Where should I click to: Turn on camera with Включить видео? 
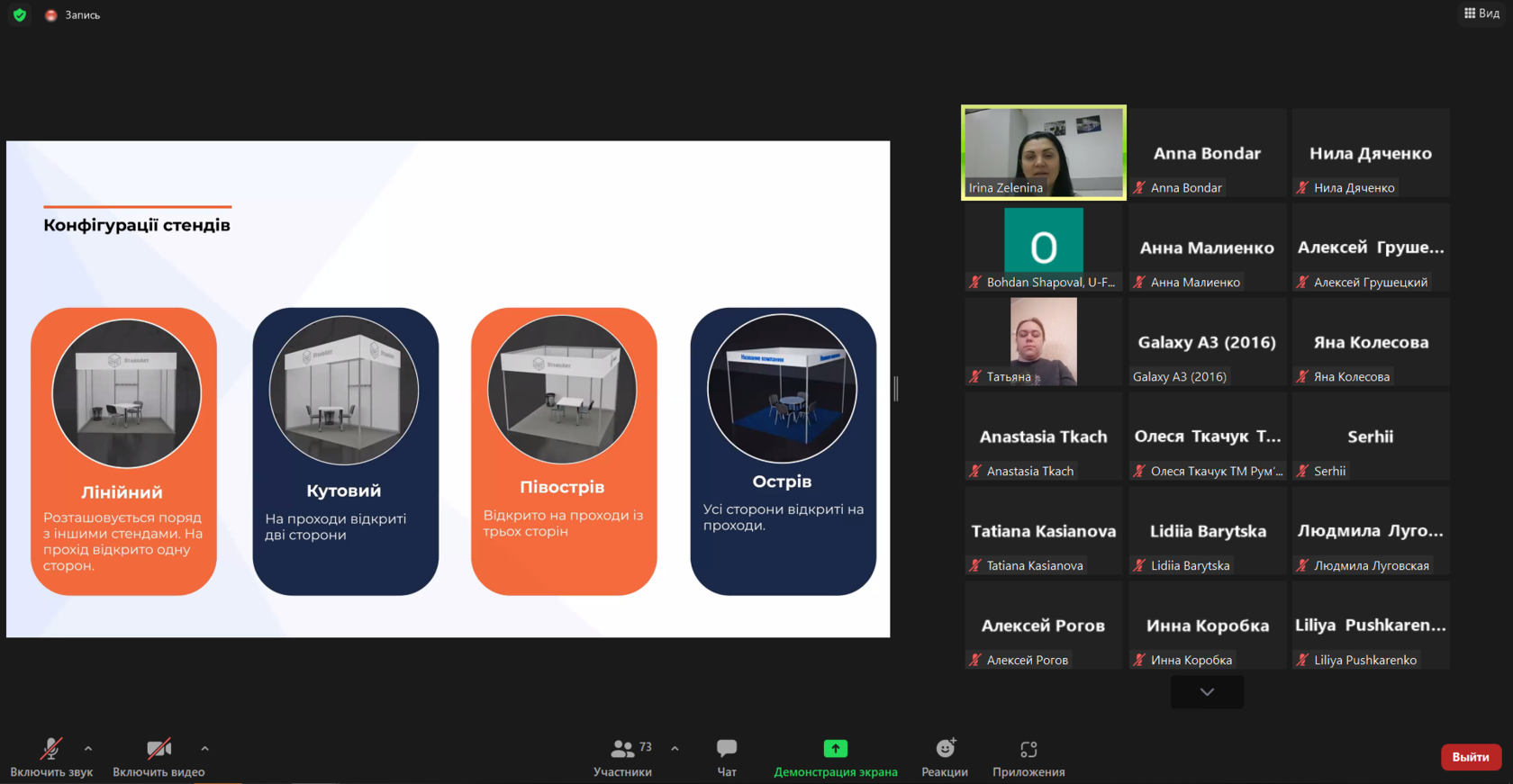(x=159, y=758)
